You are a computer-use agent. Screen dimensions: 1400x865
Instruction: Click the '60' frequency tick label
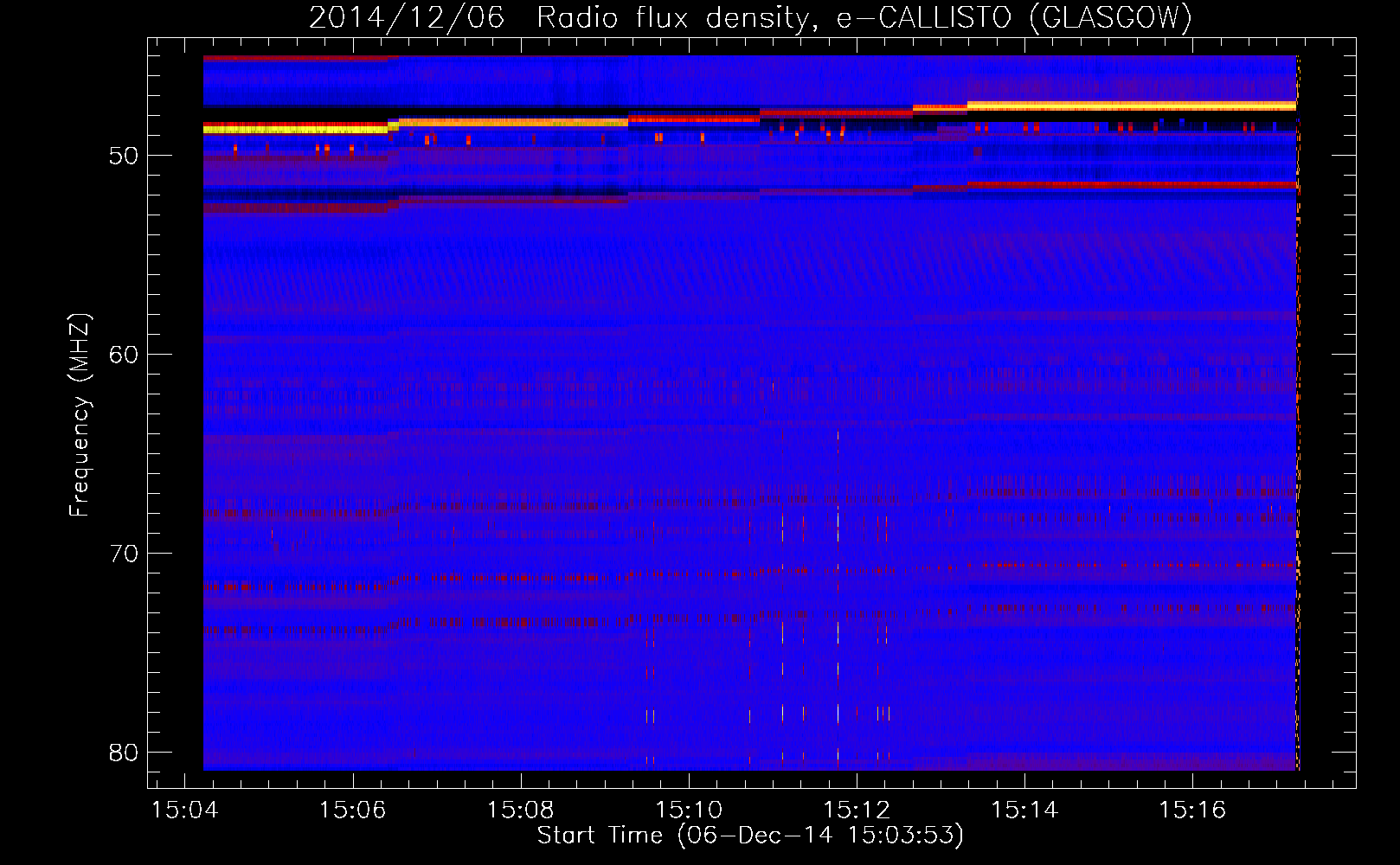pyautogui.click(x=124, y=355)
